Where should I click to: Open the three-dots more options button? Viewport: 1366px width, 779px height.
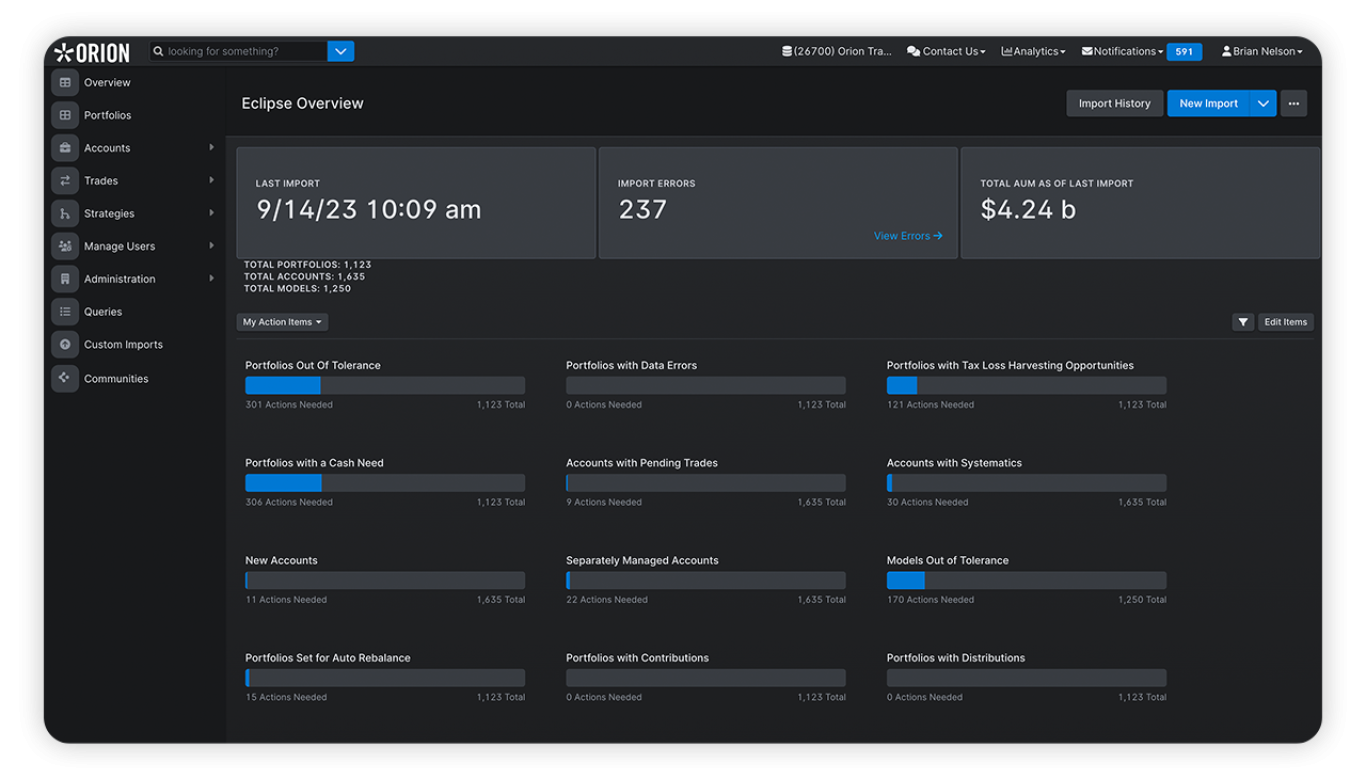pos(1294,103)
